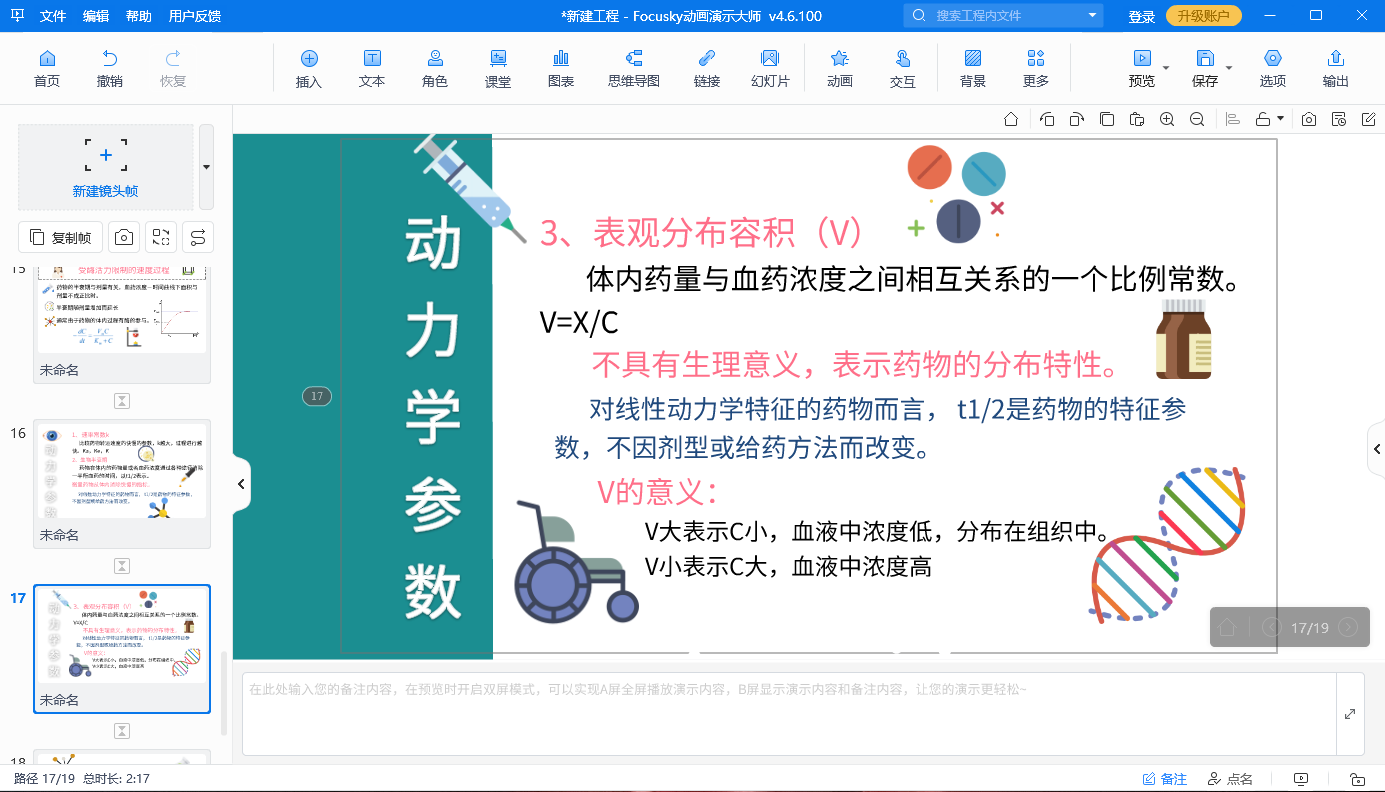The image size is (1385, 792).
Task: Click rotate counterclockwise icon in canvas toolbar
Action: (1047, 119)
